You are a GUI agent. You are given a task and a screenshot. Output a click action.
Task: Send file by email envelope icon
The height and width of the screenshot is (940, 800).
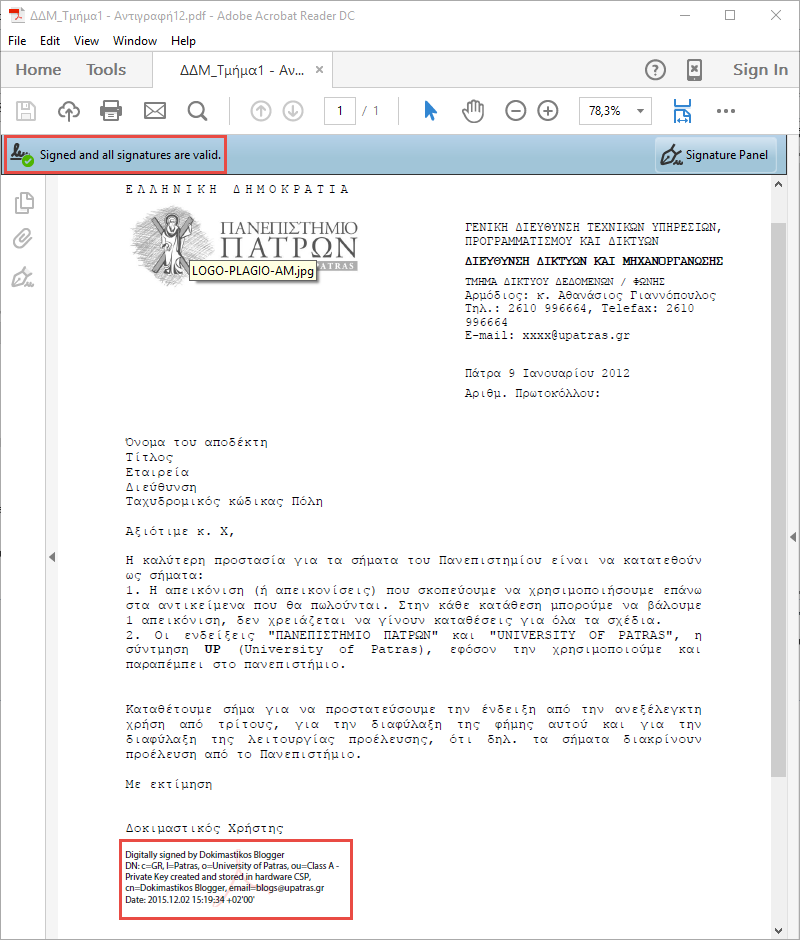point(155,111)
